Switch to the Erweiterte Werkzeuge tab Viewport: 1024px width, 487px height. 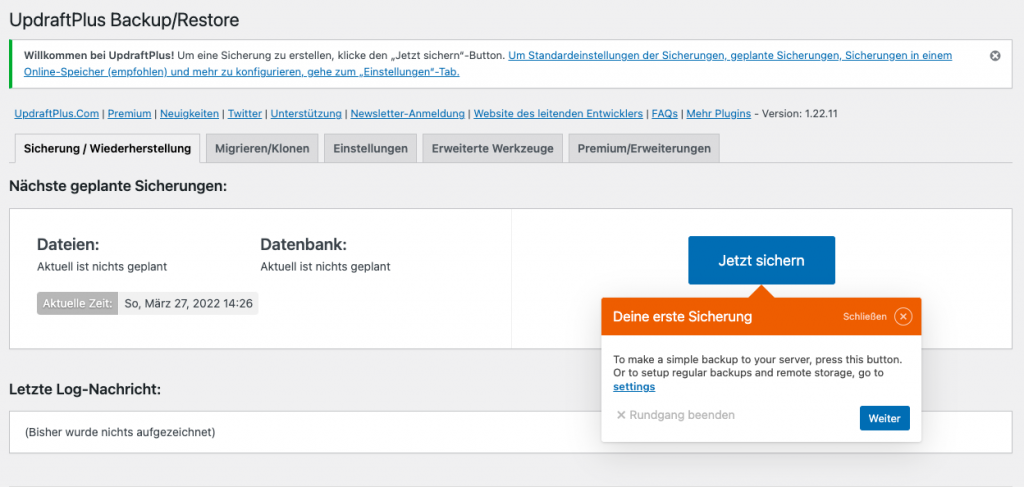(492, 148)
